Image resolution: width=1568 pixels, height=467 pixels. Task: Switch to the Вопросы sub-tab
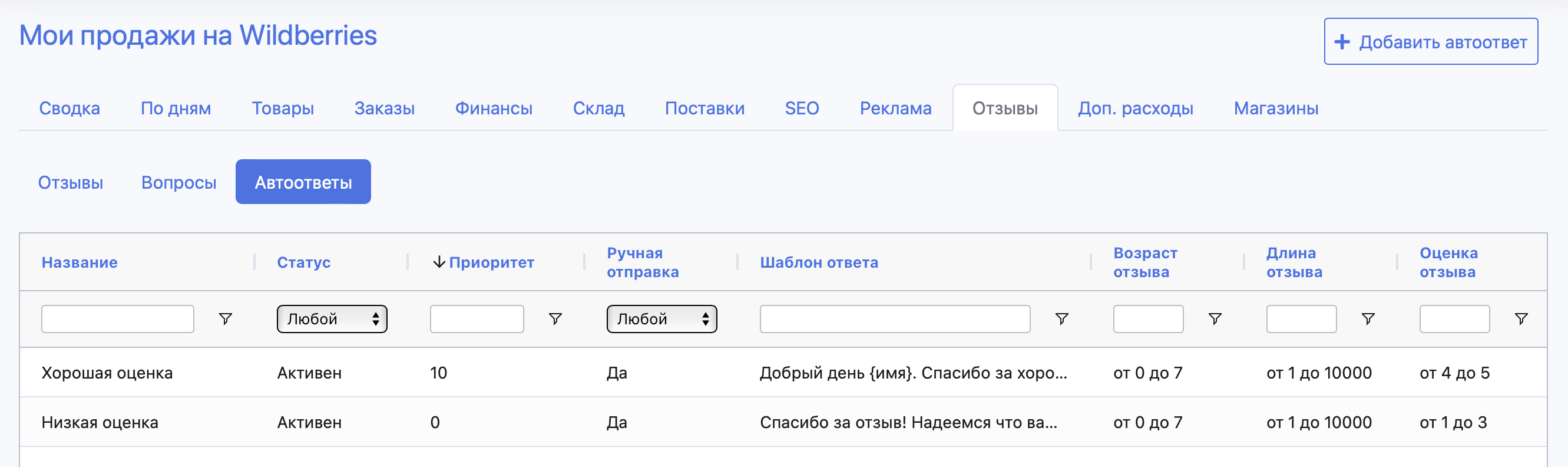click(179, 182)
